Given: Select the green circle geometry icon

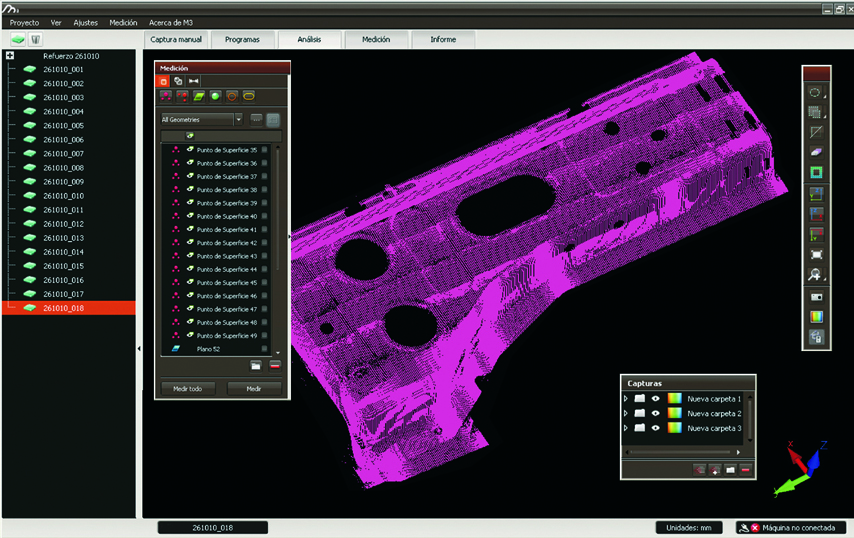Looking at the screenshot, I should (215, 97).
